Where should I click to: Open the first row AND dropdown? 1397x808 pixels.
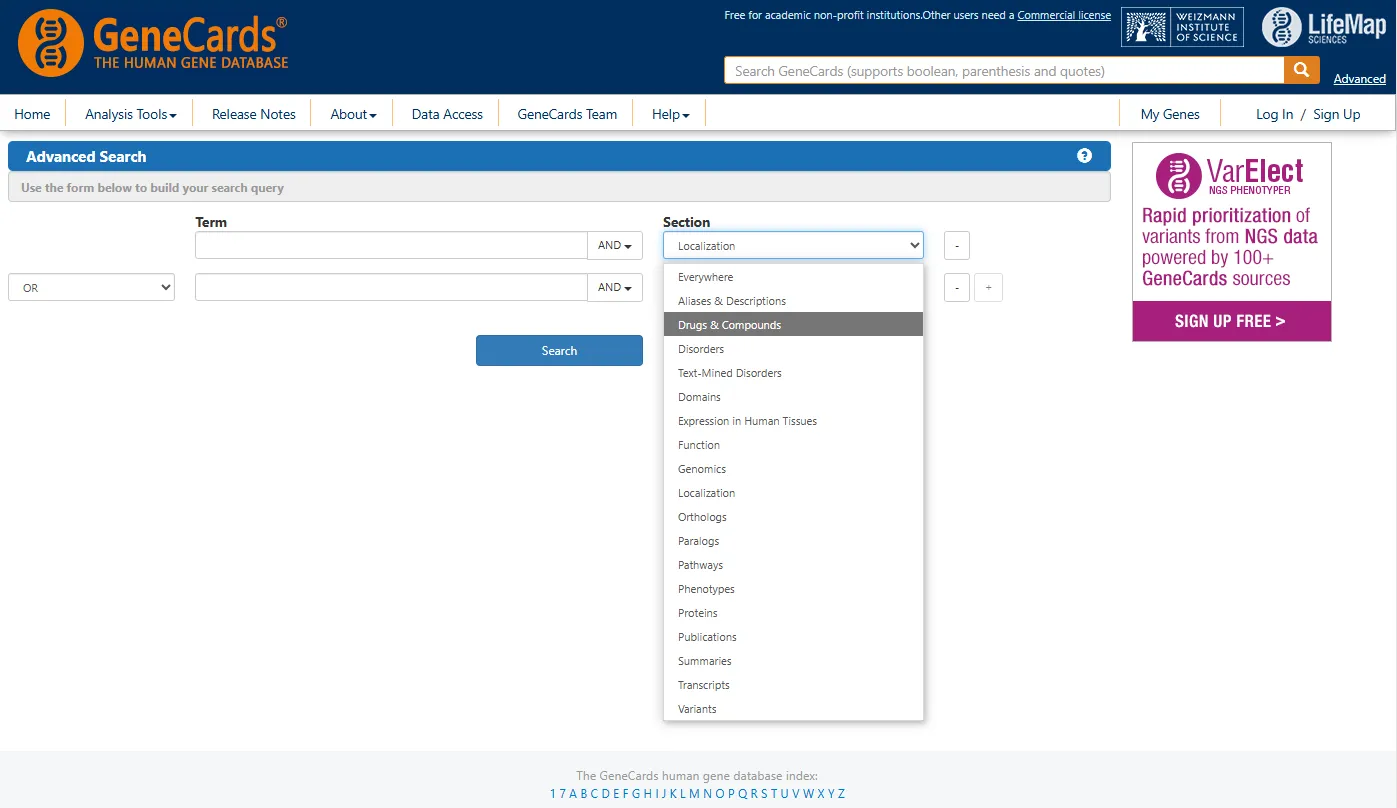click(614, 246)
